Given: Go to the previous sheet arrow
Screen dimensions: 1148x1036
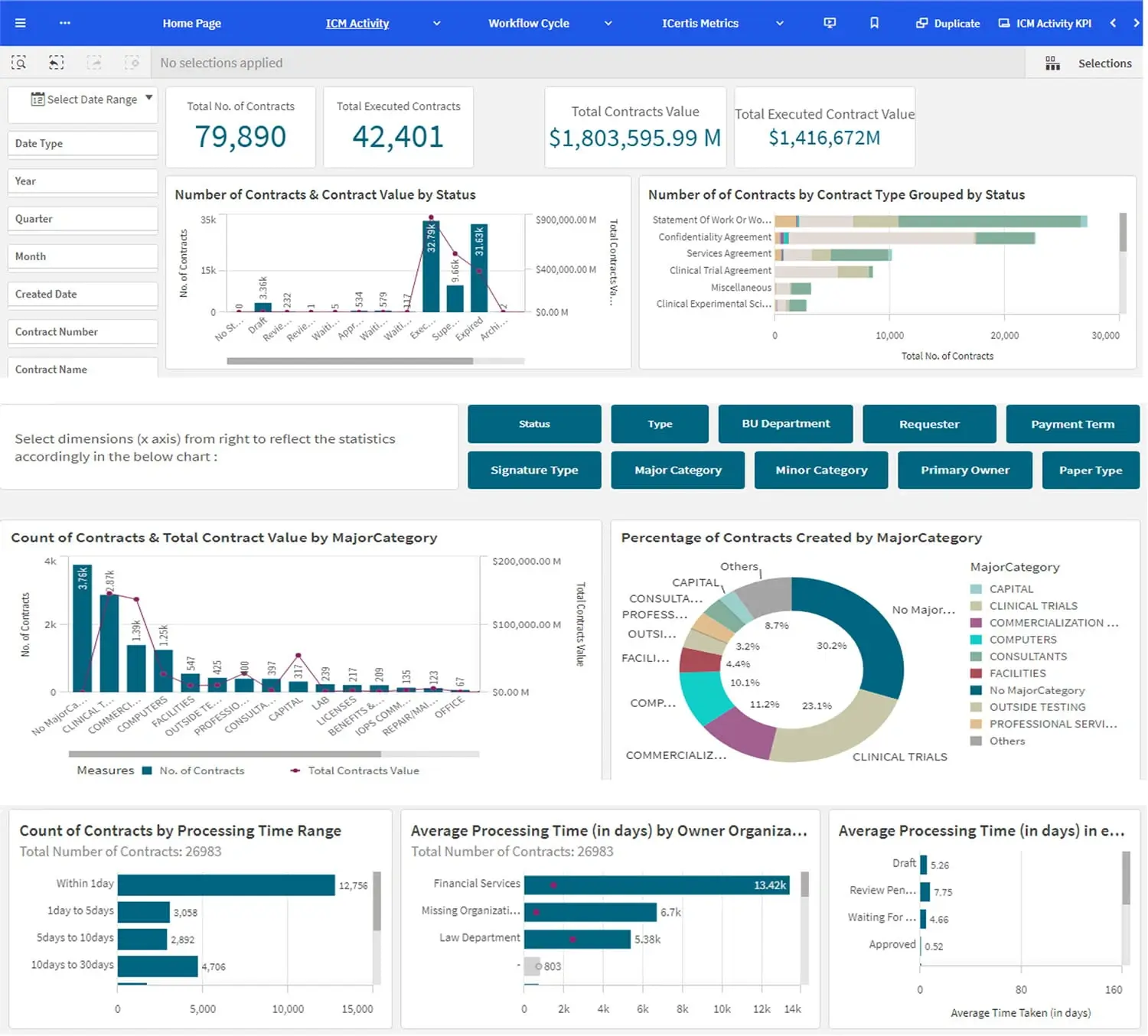Looking at the screenshot, I should coord(1114,23).
